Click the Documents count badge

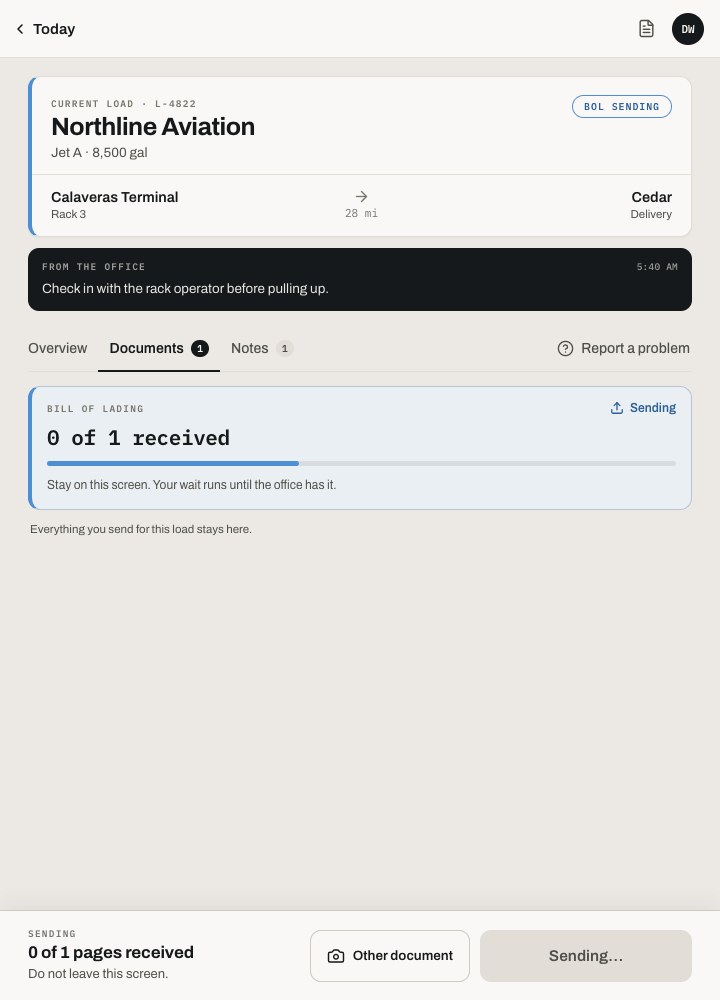tap(200, 348)
